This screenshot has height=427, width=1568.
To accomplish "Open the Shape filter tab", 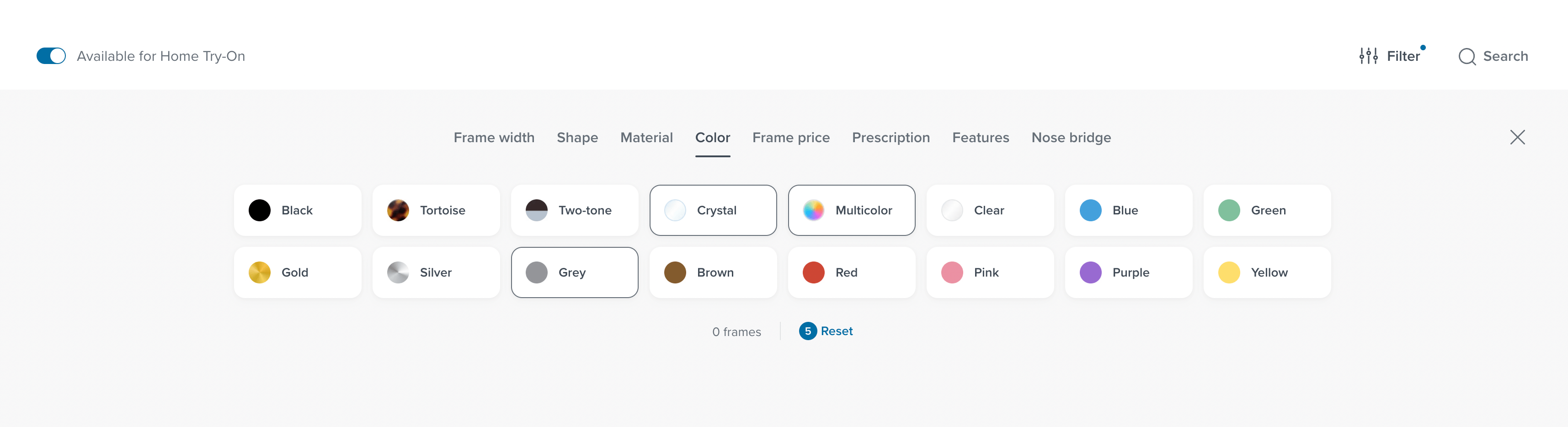I will point(577,138).
